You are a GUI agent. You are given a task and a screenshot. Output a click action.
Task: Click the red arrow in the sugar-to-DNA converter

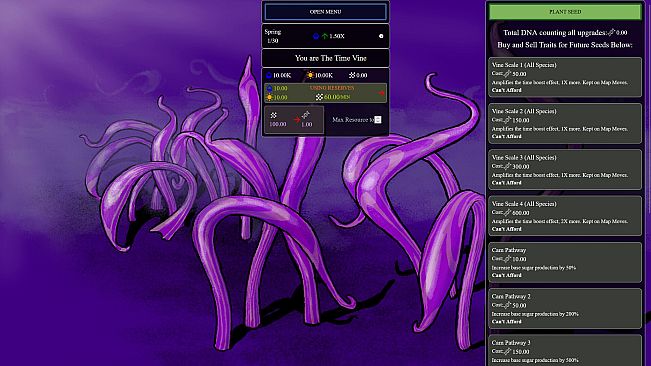click(297, 120)
